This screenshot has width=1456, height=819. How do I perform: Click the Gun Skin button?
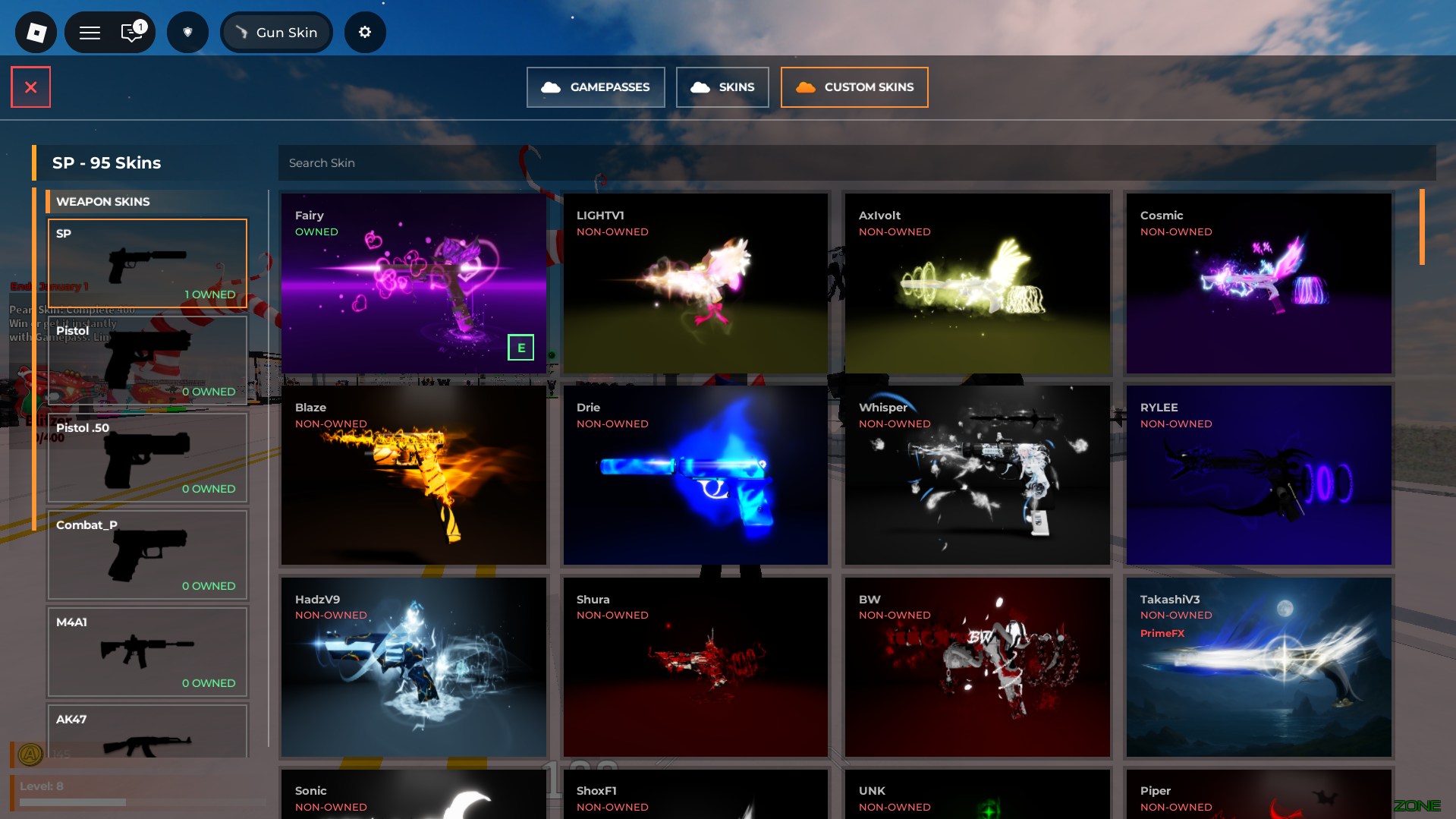(276, 32)
